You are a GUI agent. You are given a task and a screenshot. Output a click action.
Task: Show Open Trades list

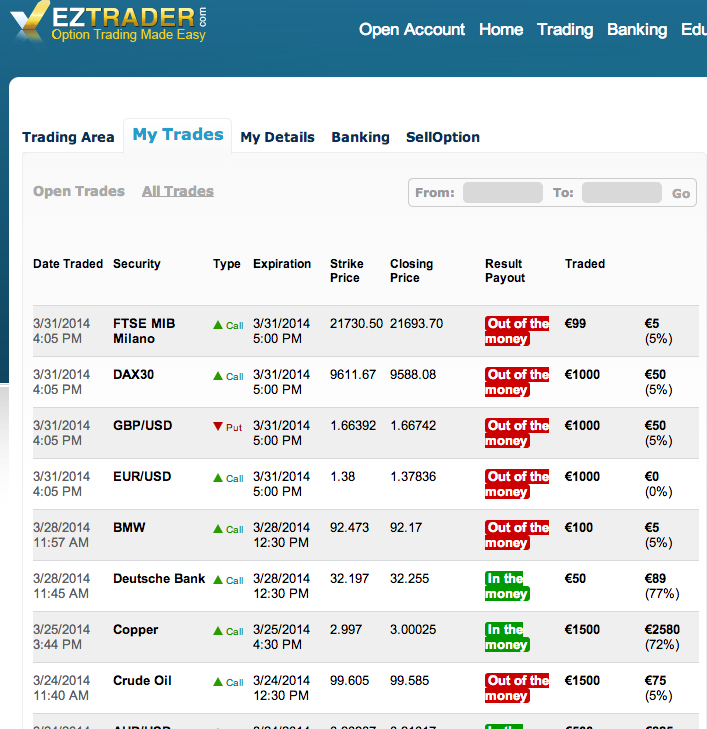[x=79, y=191]
